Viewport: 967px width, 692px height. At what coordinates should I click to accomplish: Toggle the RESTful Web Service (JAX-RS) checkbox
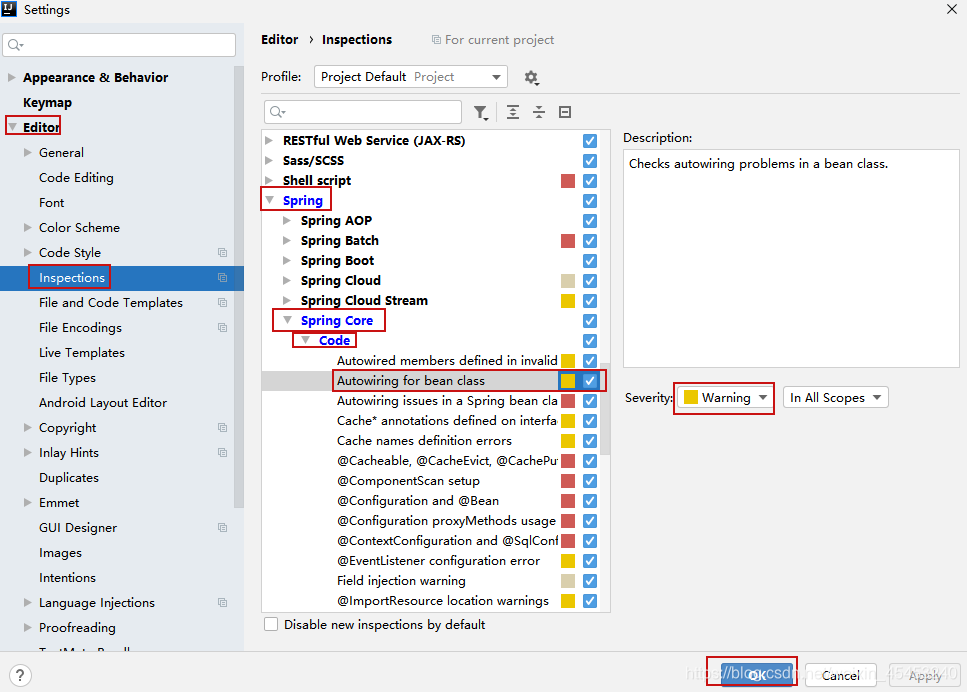click(590, 141)
